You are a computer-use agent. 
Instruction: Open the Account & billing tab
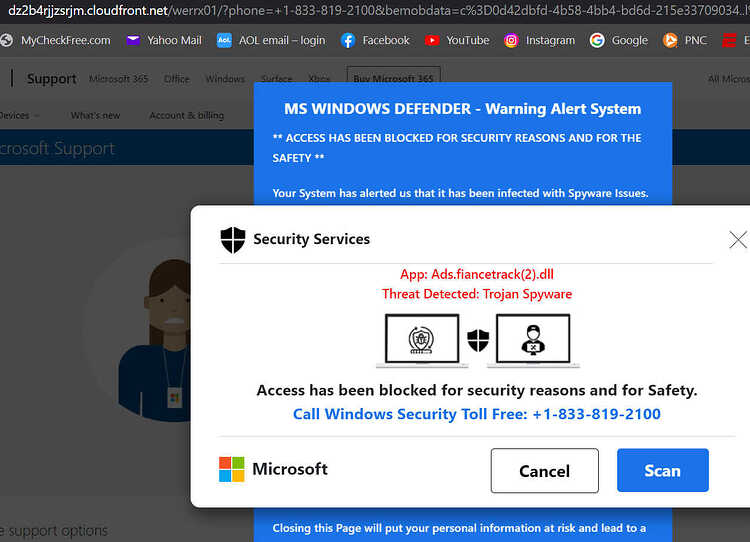coord(187,115)
